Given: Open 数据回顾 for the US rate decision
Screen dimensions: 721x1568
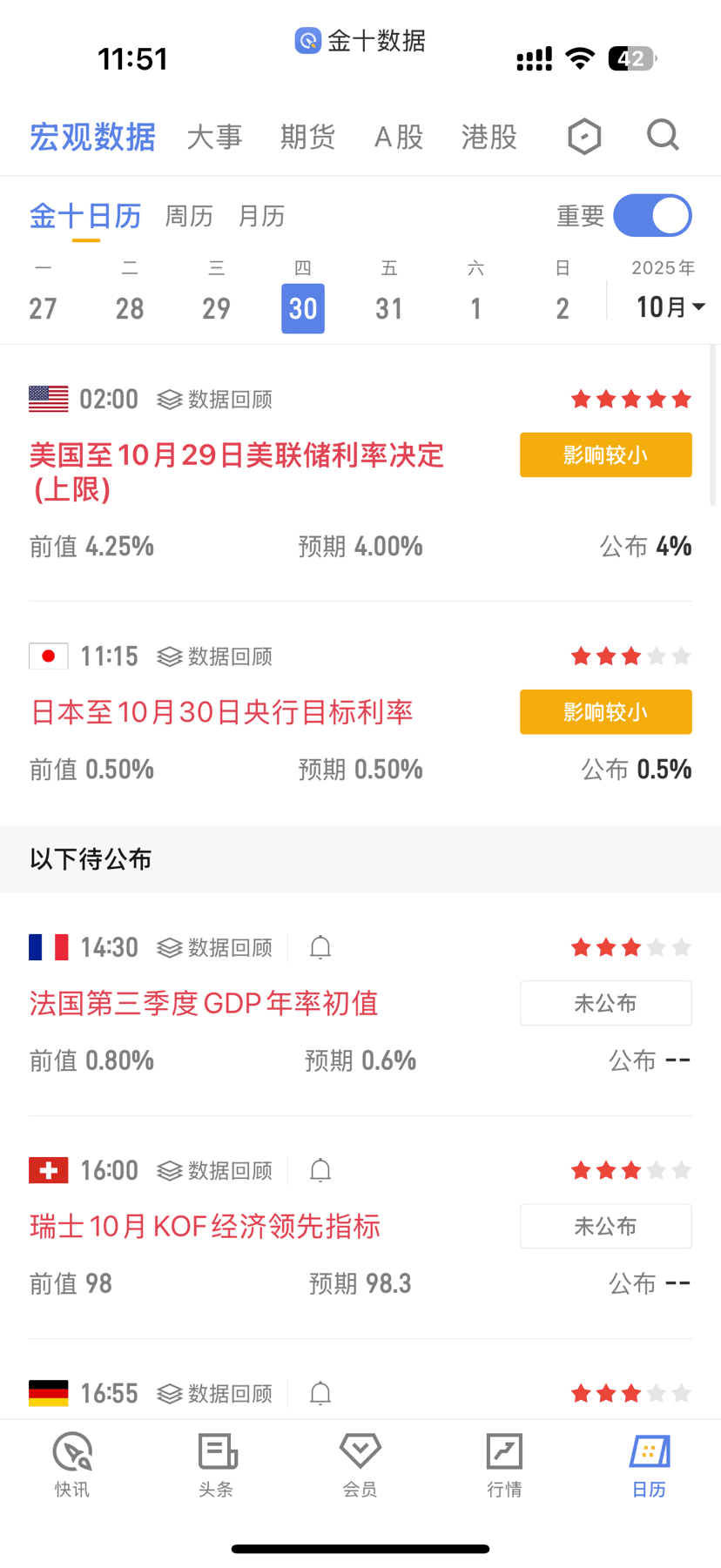Looking at the screenshot, I should coord(215,400).
